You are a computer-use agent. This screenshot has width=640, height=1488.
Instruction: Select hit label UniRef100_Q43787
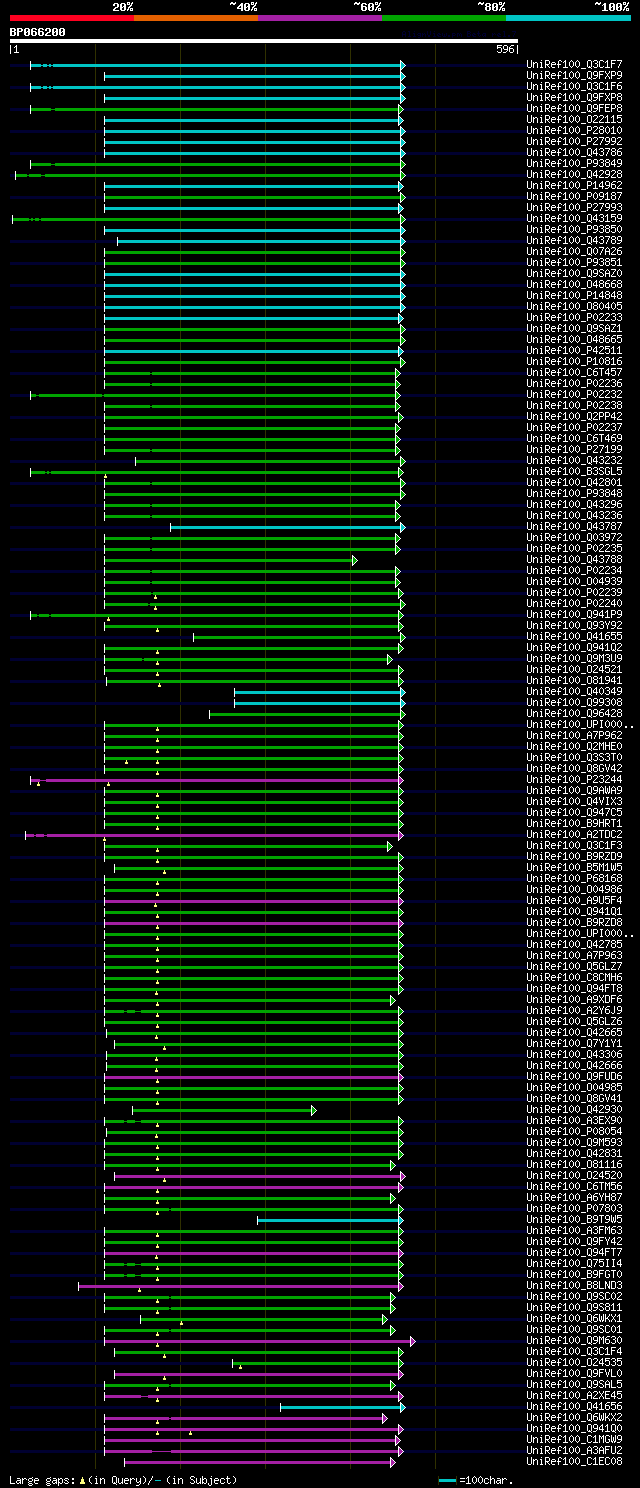click(x=574, y=527)
